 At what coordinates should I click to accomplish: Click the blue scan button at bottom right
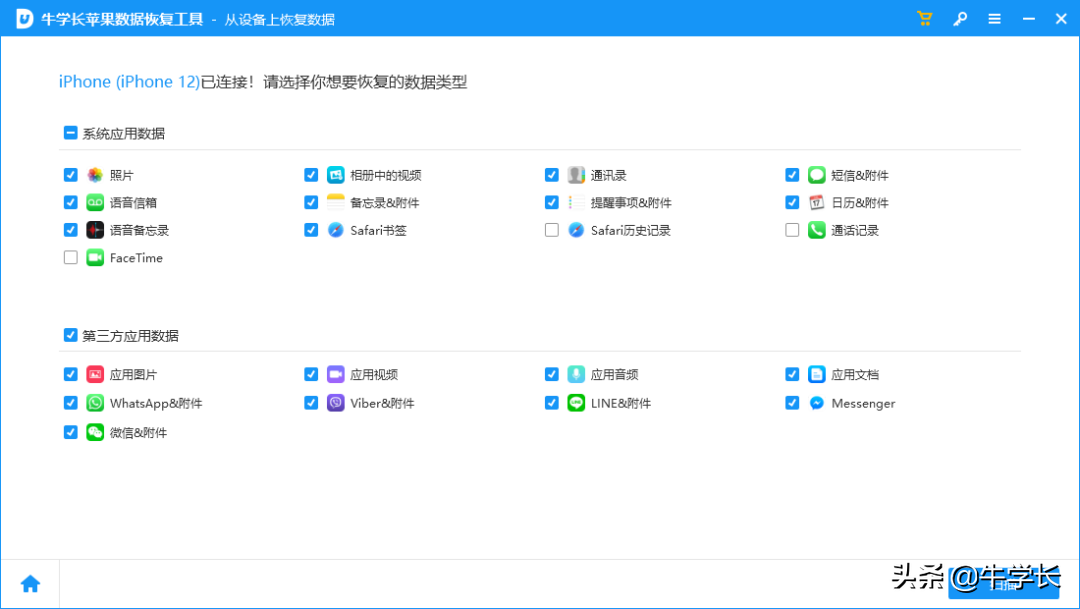pyautogui.click(x=1003, y=583)
